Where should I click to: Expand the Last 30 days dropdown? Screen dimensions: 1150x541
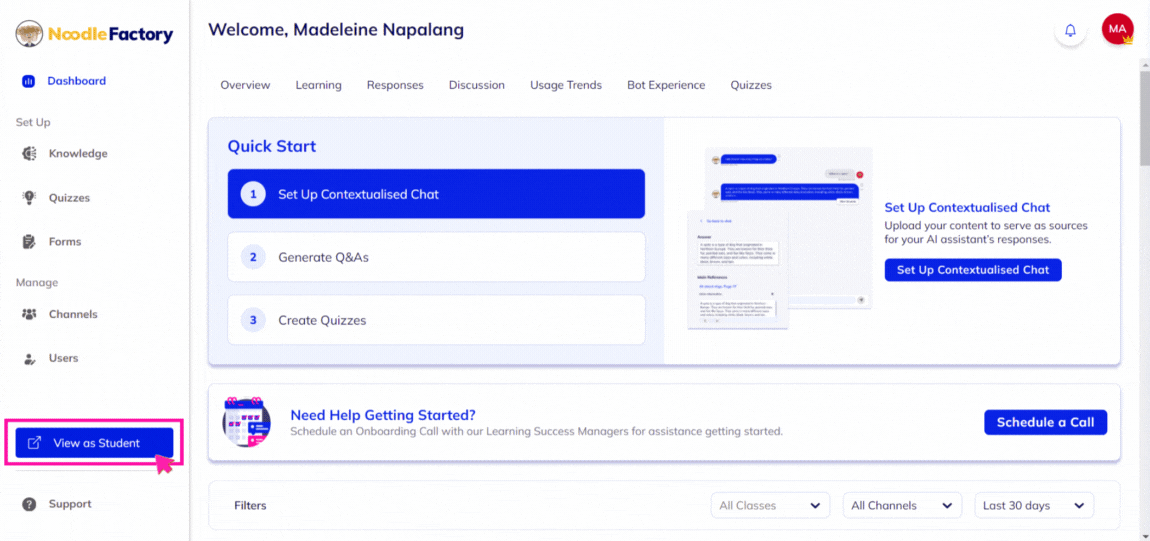click(x=1033, y=505)
